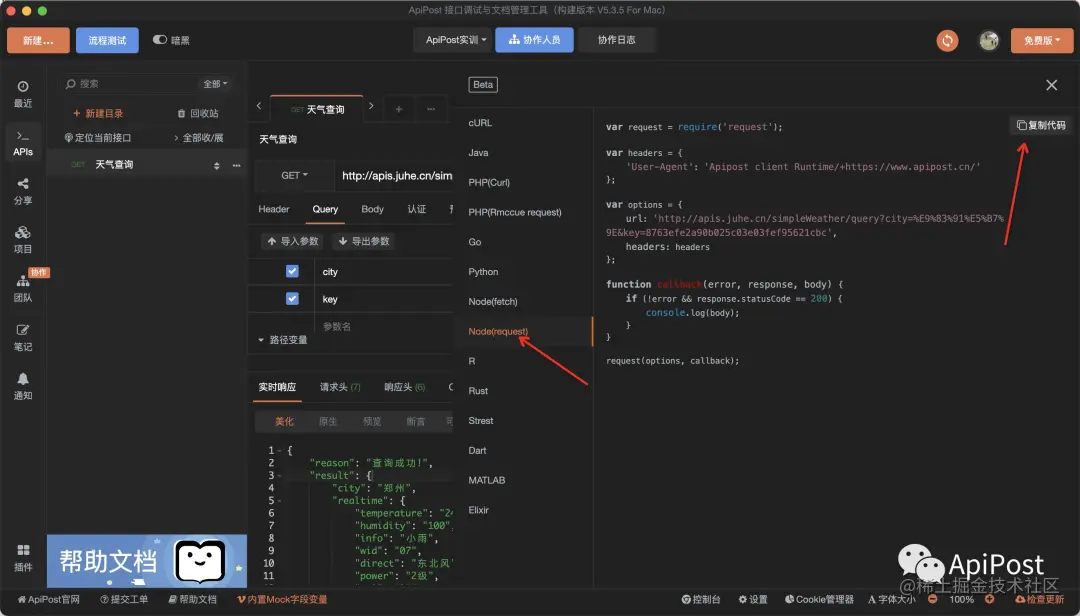Open the 插件 plugins sidebar icon

[x=23, y=558]
